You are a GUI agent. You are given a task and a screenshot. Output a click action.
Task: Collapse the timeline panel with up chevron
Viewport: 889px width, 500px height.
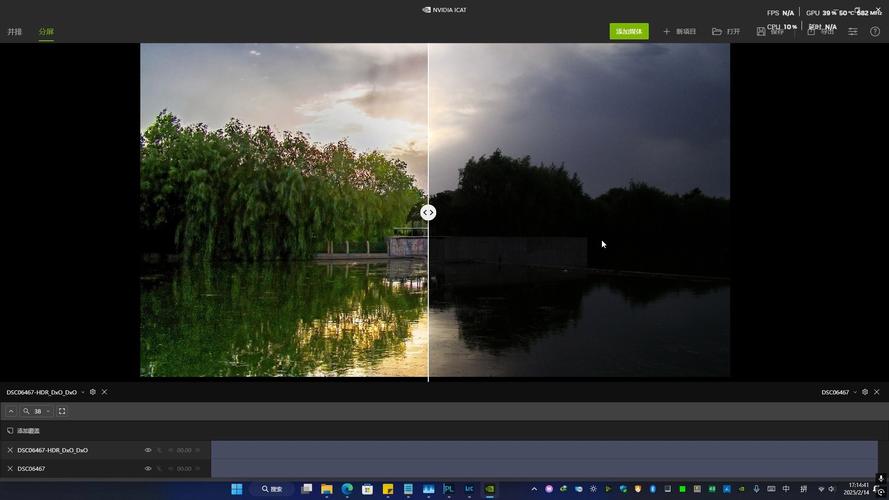tap(11, 411)
